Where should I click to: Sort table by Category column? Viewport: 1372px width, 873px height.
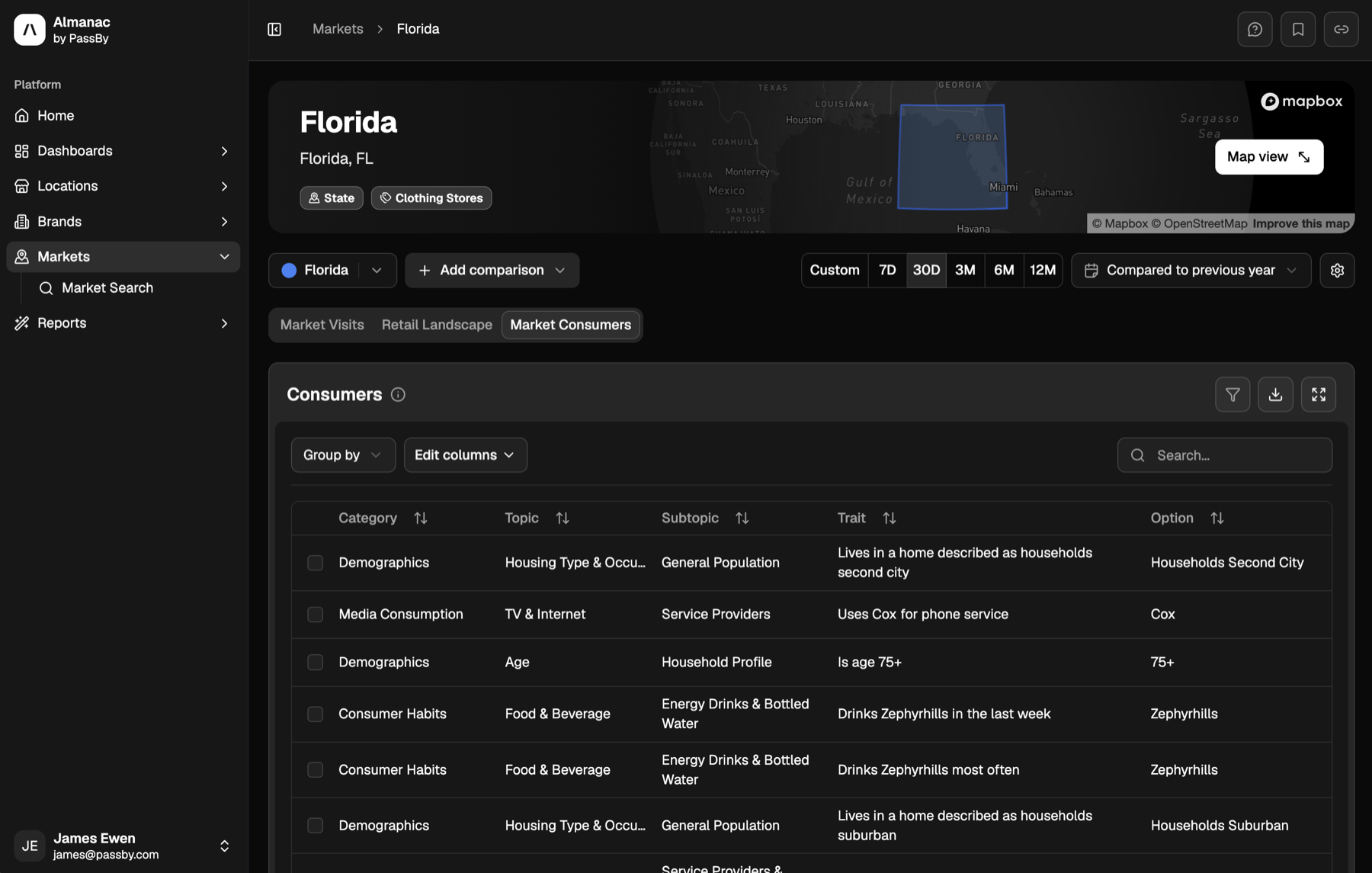420,518
